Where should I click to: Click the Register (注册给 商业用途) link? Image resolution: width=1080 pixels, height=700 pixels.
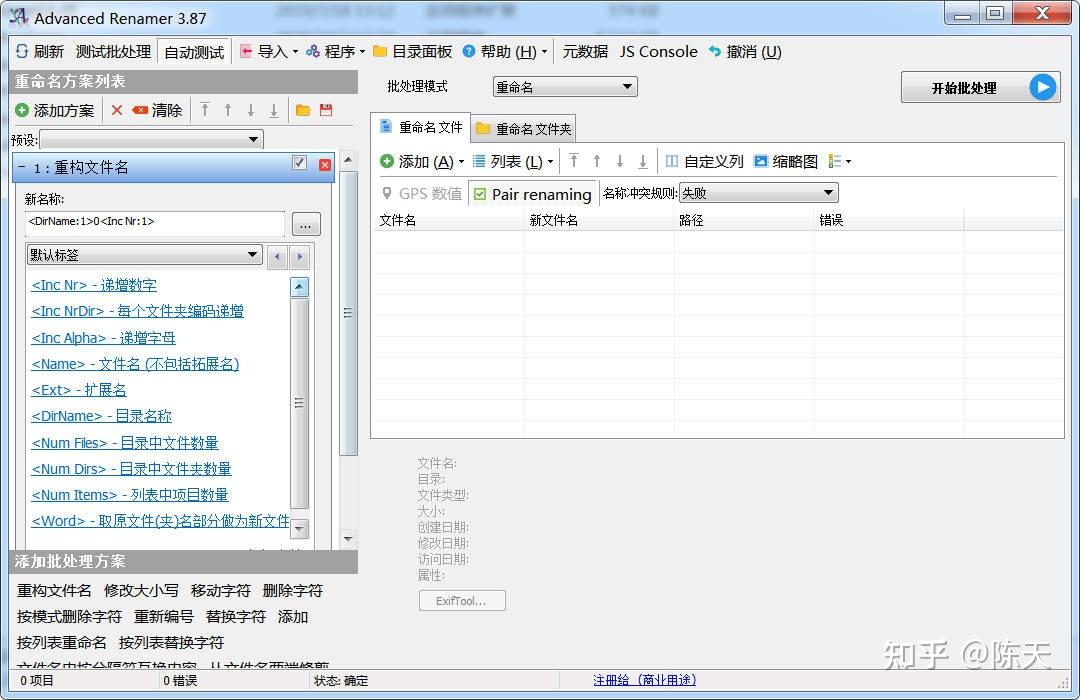644,680
